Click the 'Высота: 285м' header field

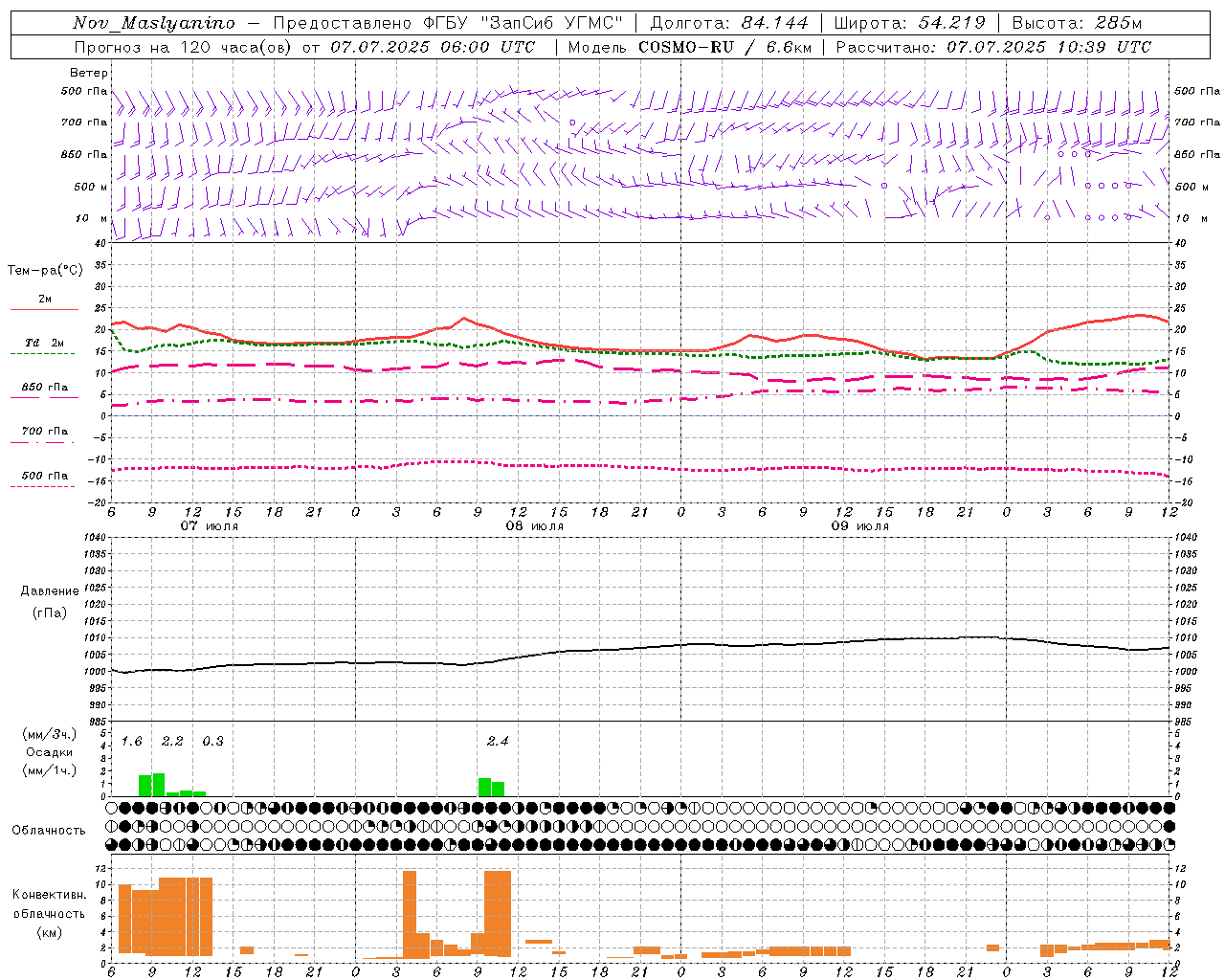(x=1077, y=23)
